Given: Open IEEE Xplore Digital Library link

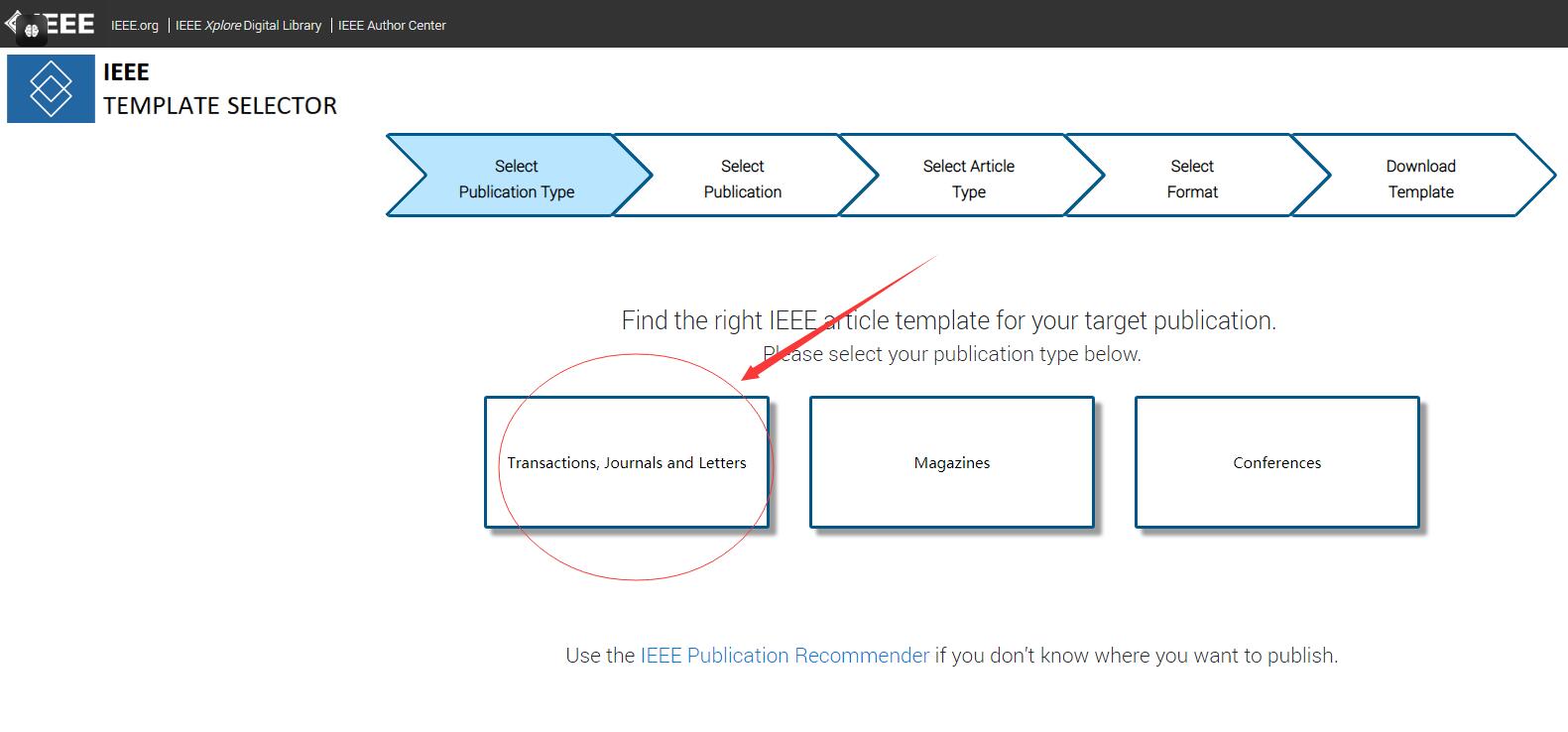Looking at the screenshot, I should 248,26.
